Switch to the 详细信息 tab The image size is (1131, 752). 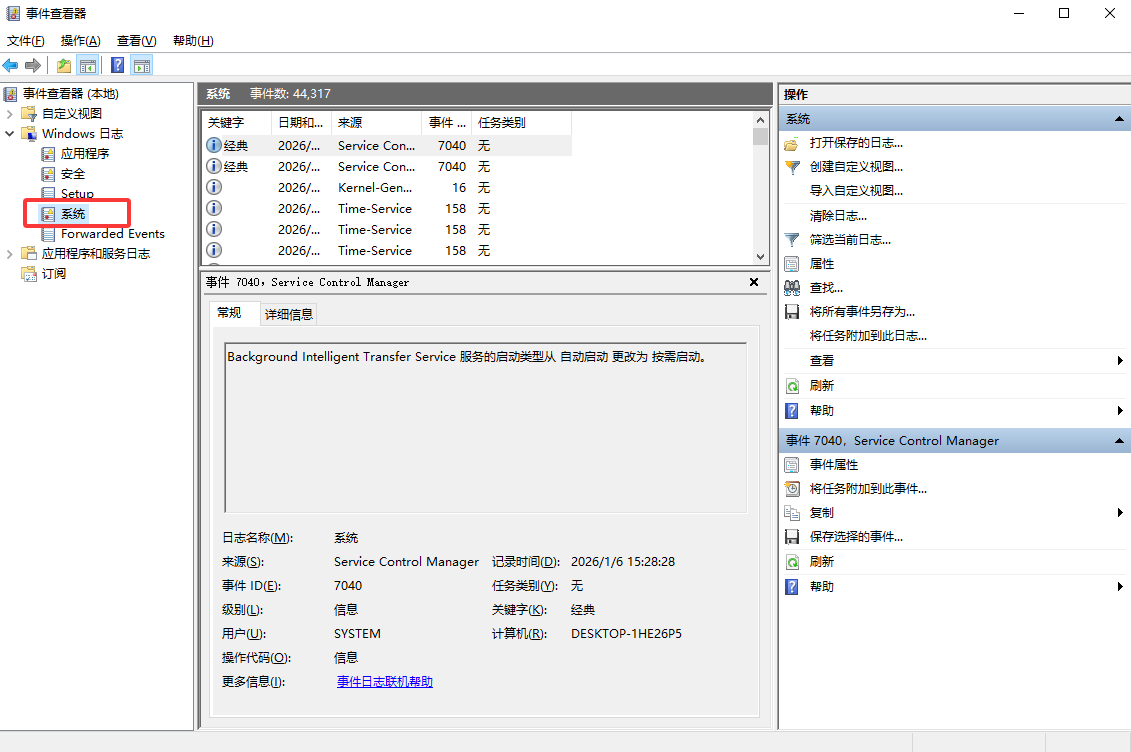tap(288, 314)
